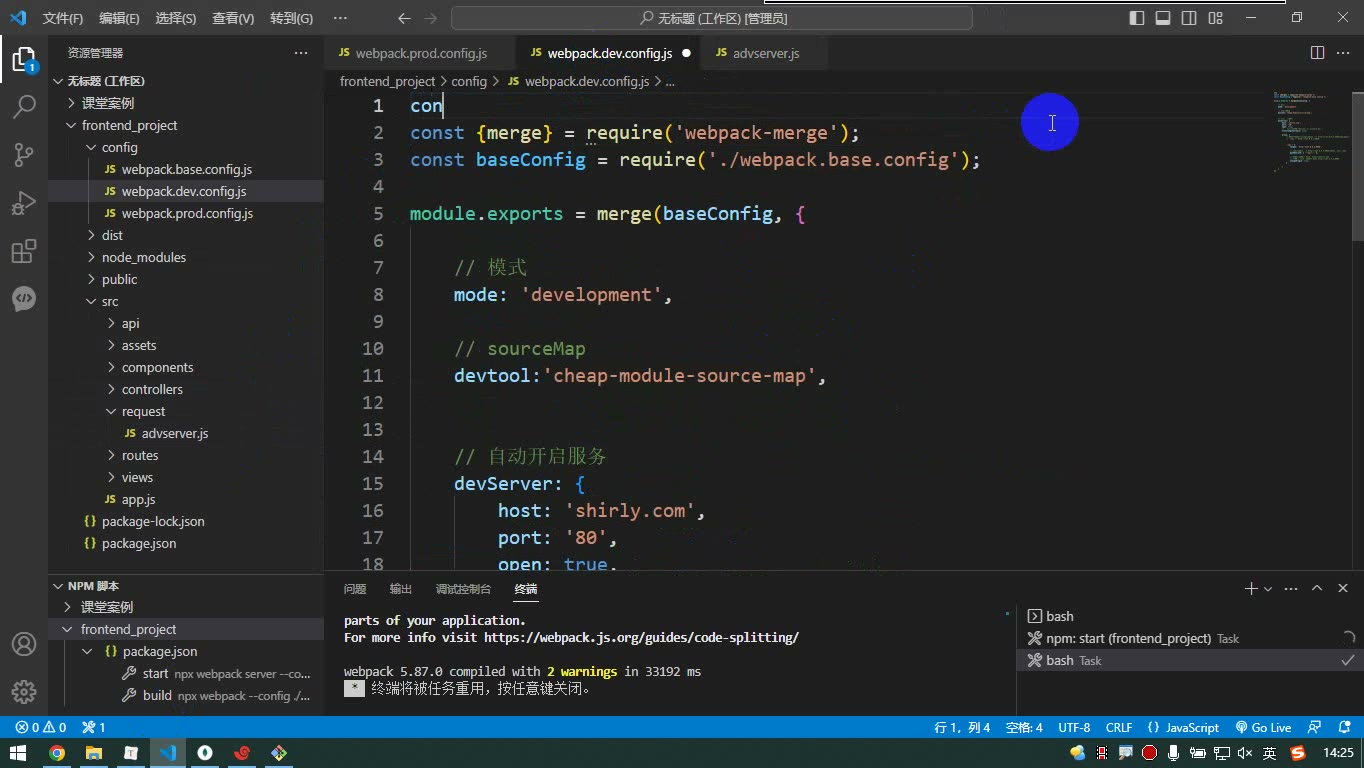Viewport: 1364px width, 768px height.
Task: Click Go Live in status bar
Action: [1263, 728]
